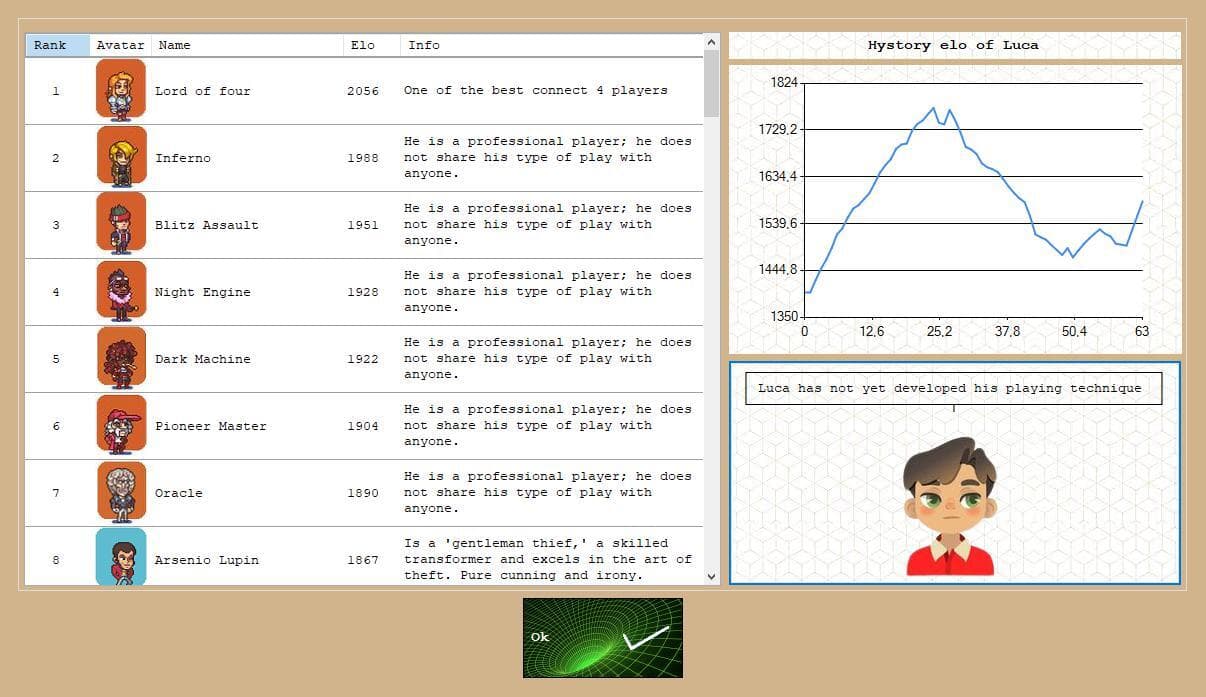Click the ranking list scrollbar thumb
1206x697 pixels.
[712, 84]
